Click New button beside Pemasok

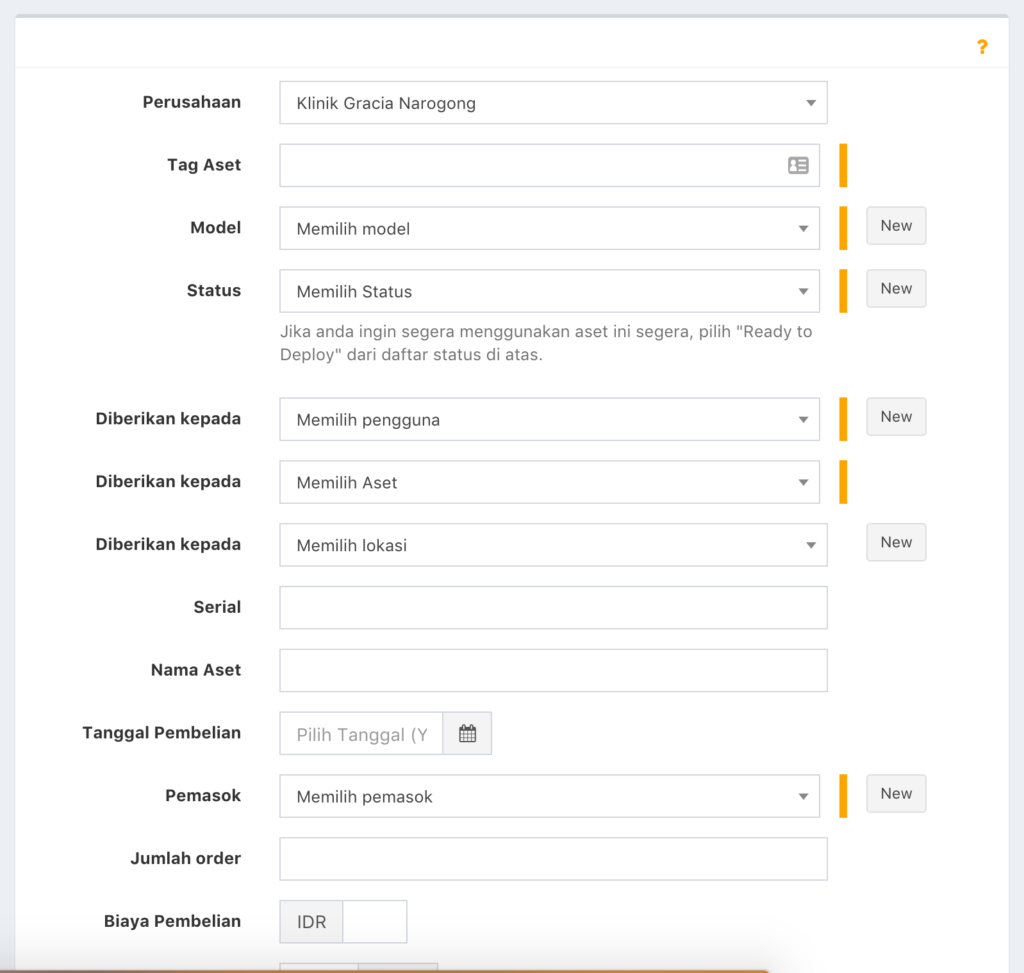click(x=896, y=794)
